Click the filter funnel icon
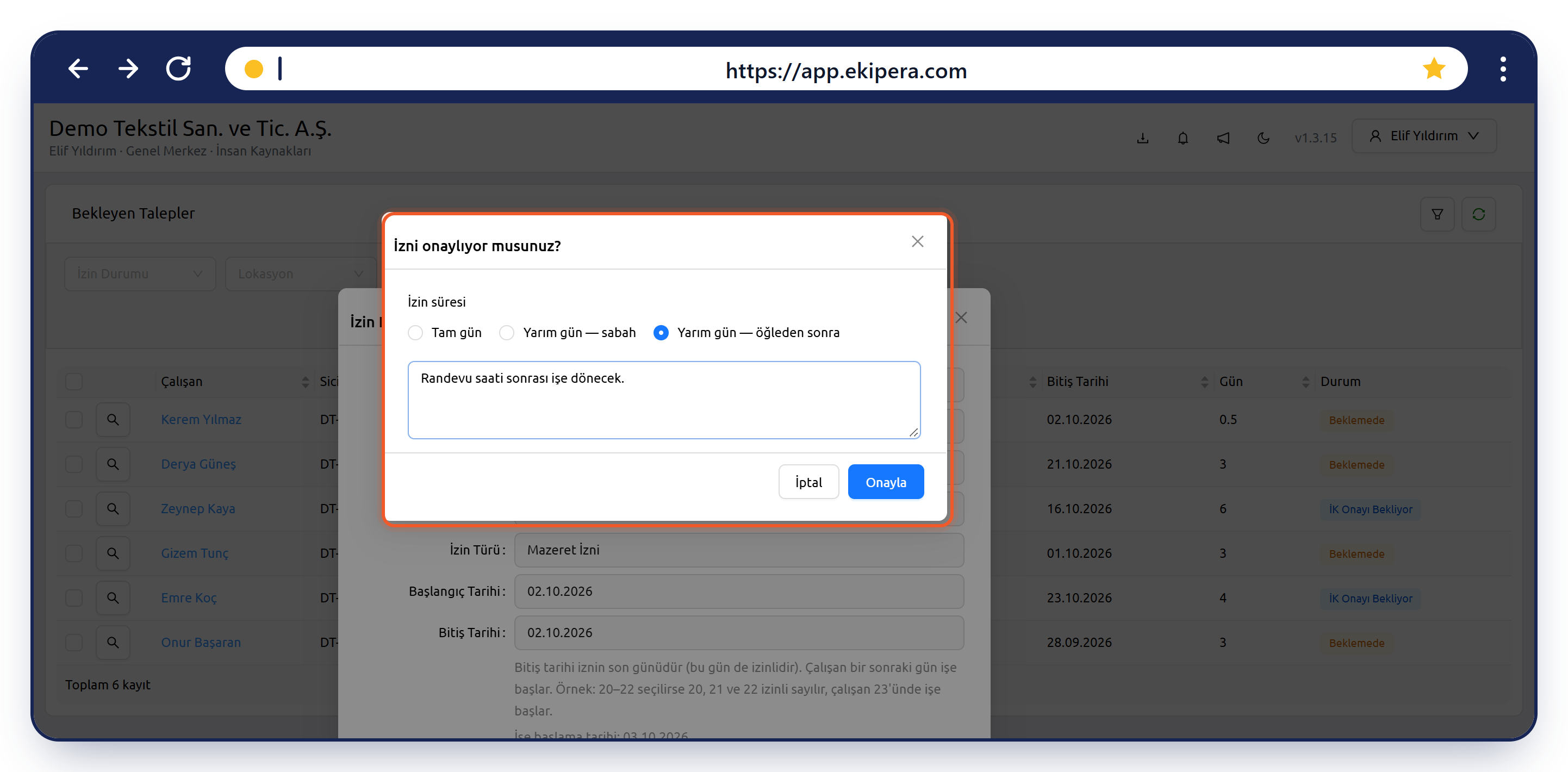1568x772 pixels. click(x=1437, y=214)
